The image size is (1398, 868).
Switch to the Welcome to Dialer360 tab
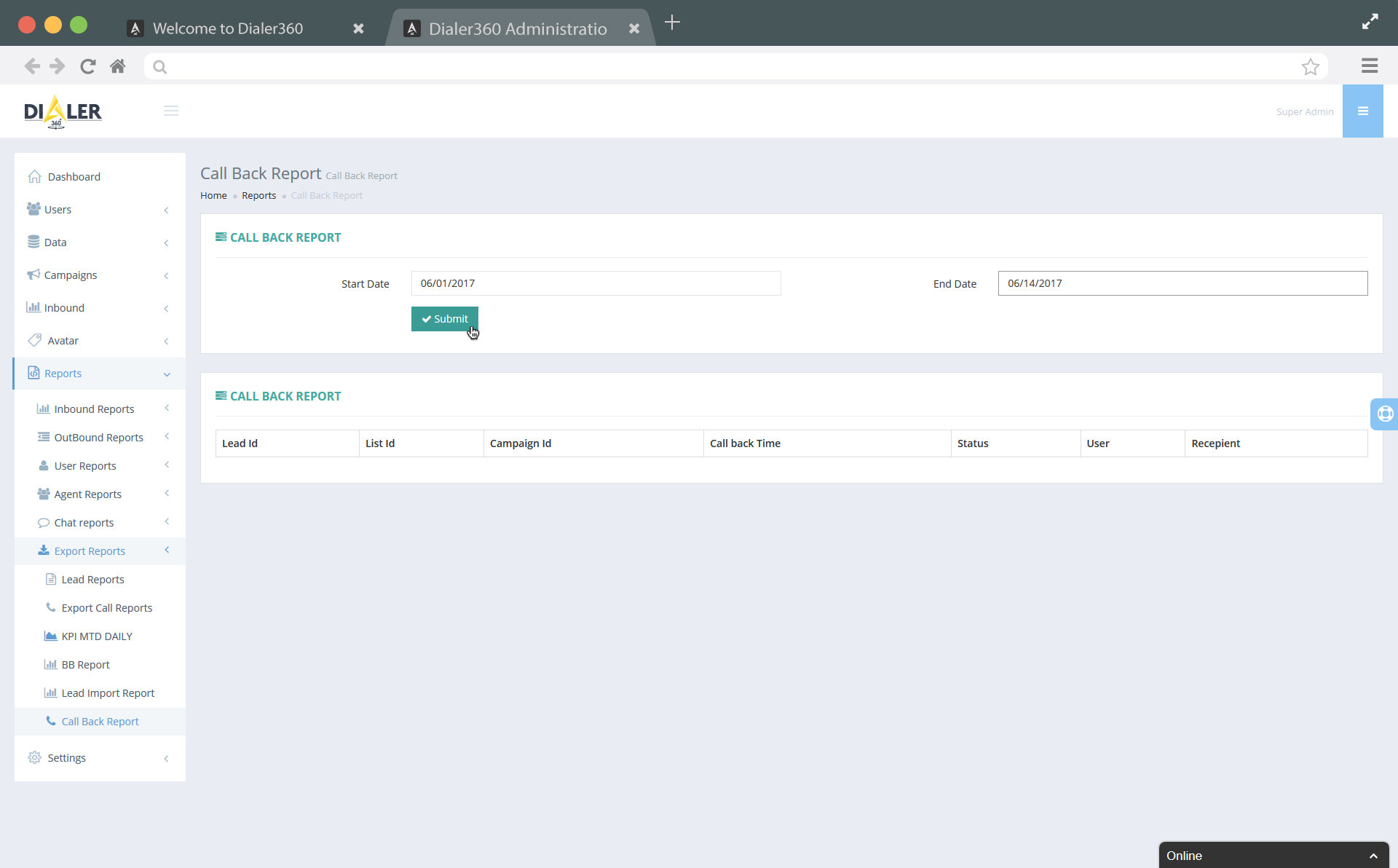(x=227, y=28)
